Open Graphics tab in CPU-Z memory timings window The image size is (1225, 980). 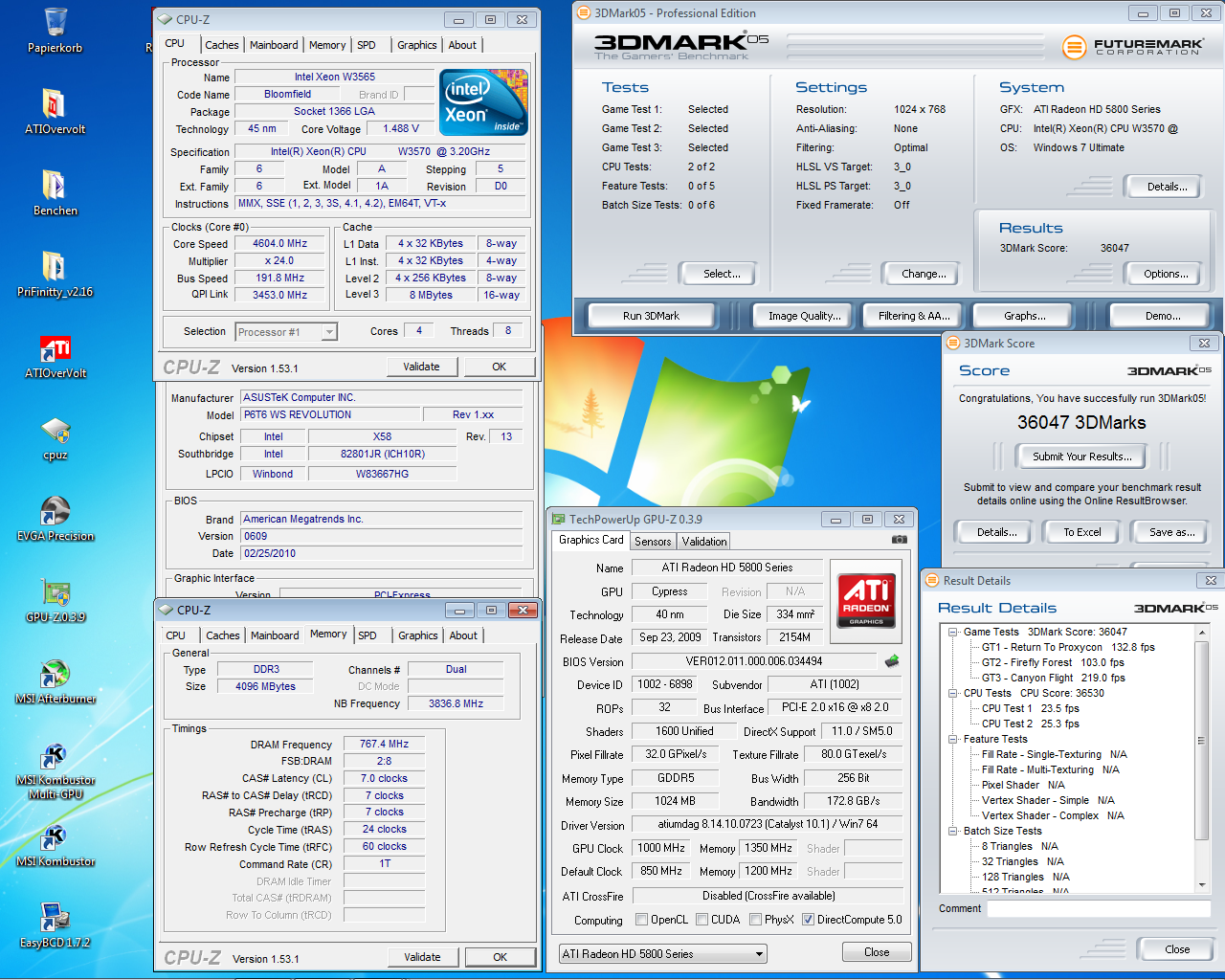[x=418, y=635]
